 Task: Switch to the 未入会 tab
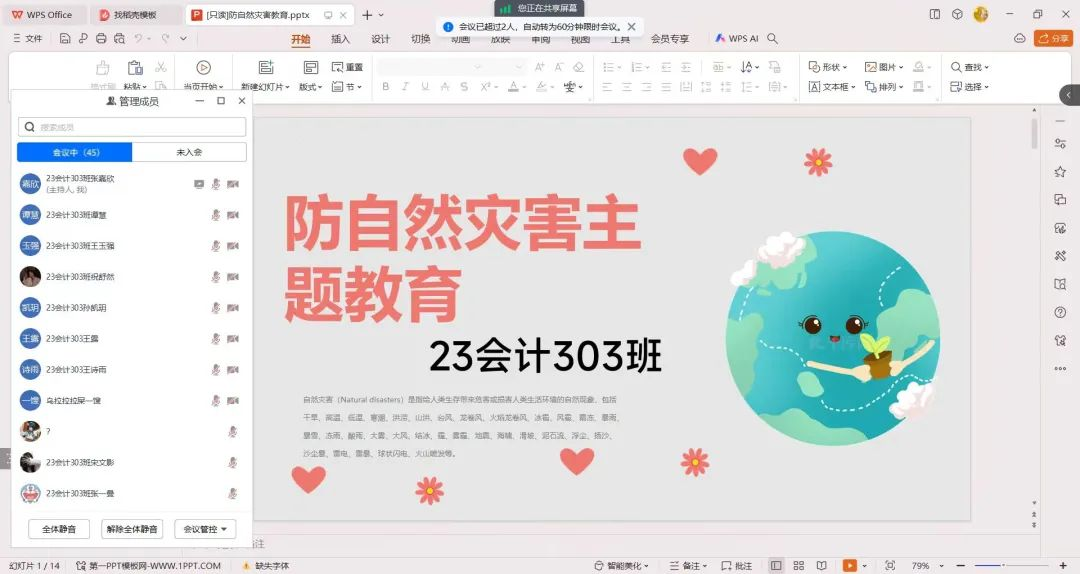(189, 152)
